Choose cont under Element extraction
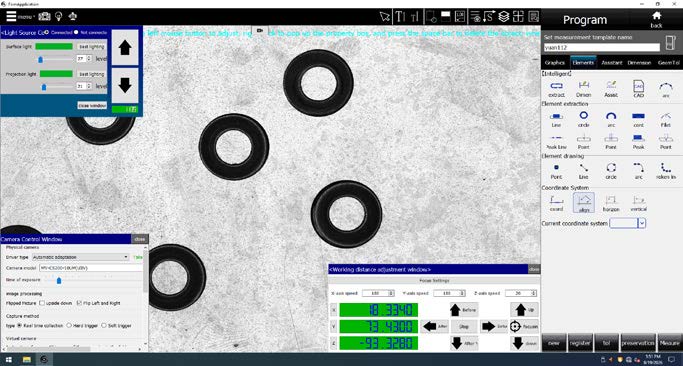Image resolution: width=683 pixels, height=366 pixels. (639, 119)
